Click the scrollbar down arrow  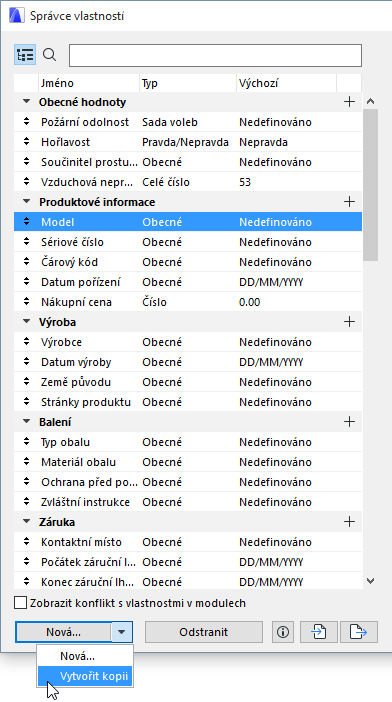tap(371, 581)
